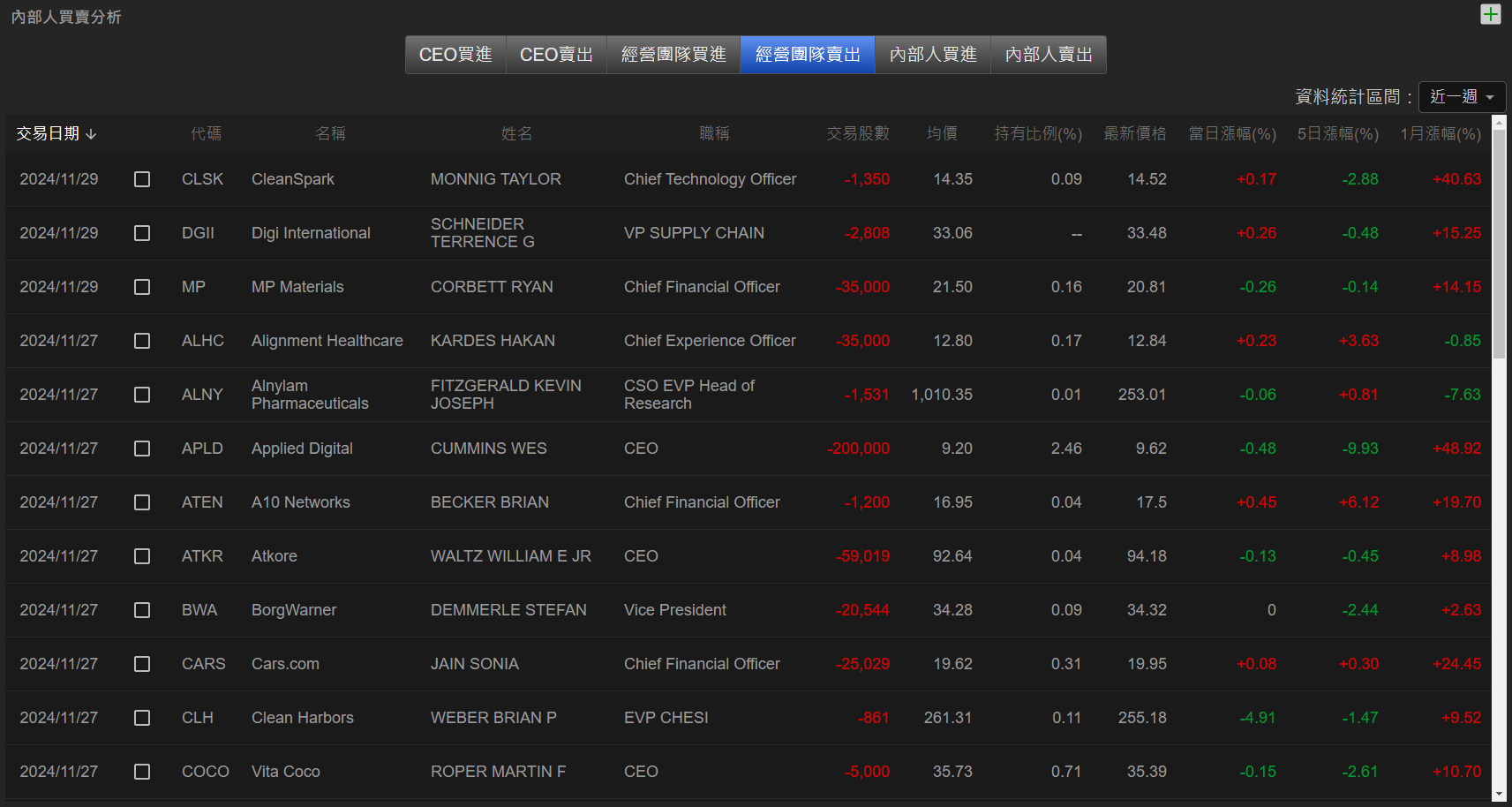Click the Alignment Healthcare name
Image resolution: width=1512 pixels, height=807 pixels.
click(327, 341)
